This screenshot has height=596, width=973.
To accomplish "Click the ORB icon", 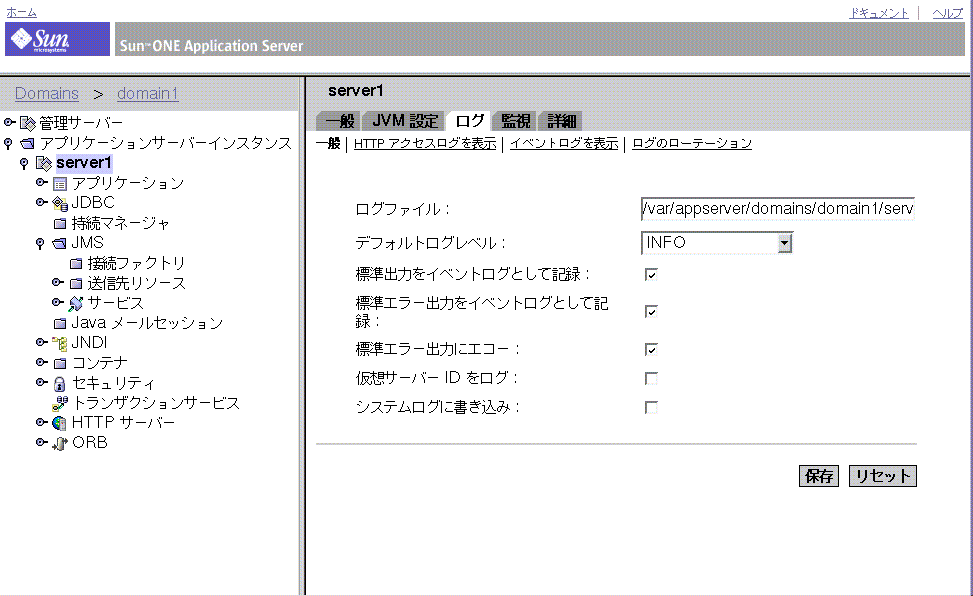I will coord(60,443).
